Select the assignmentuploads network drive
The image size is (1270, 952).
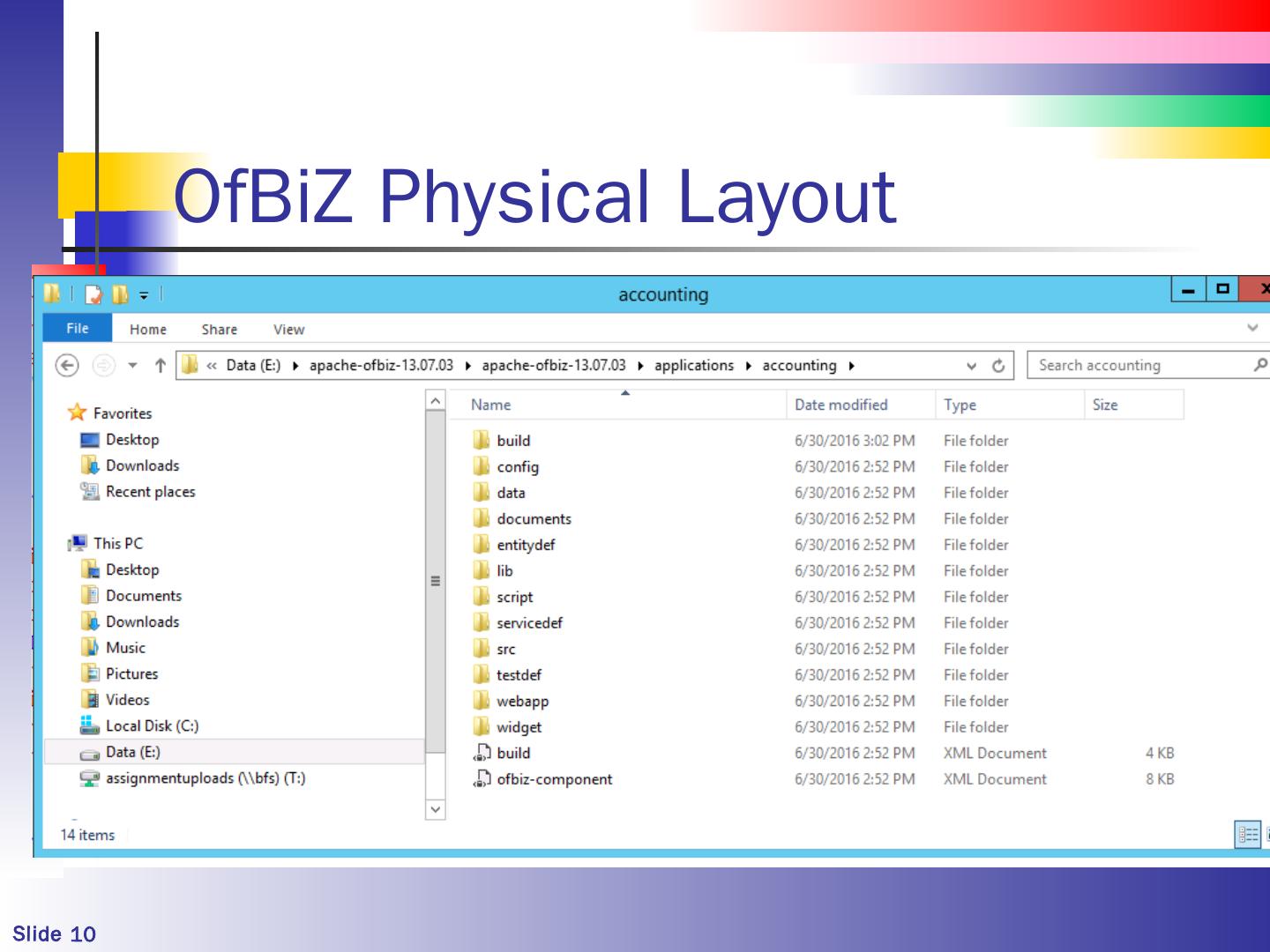coord(205,778)
